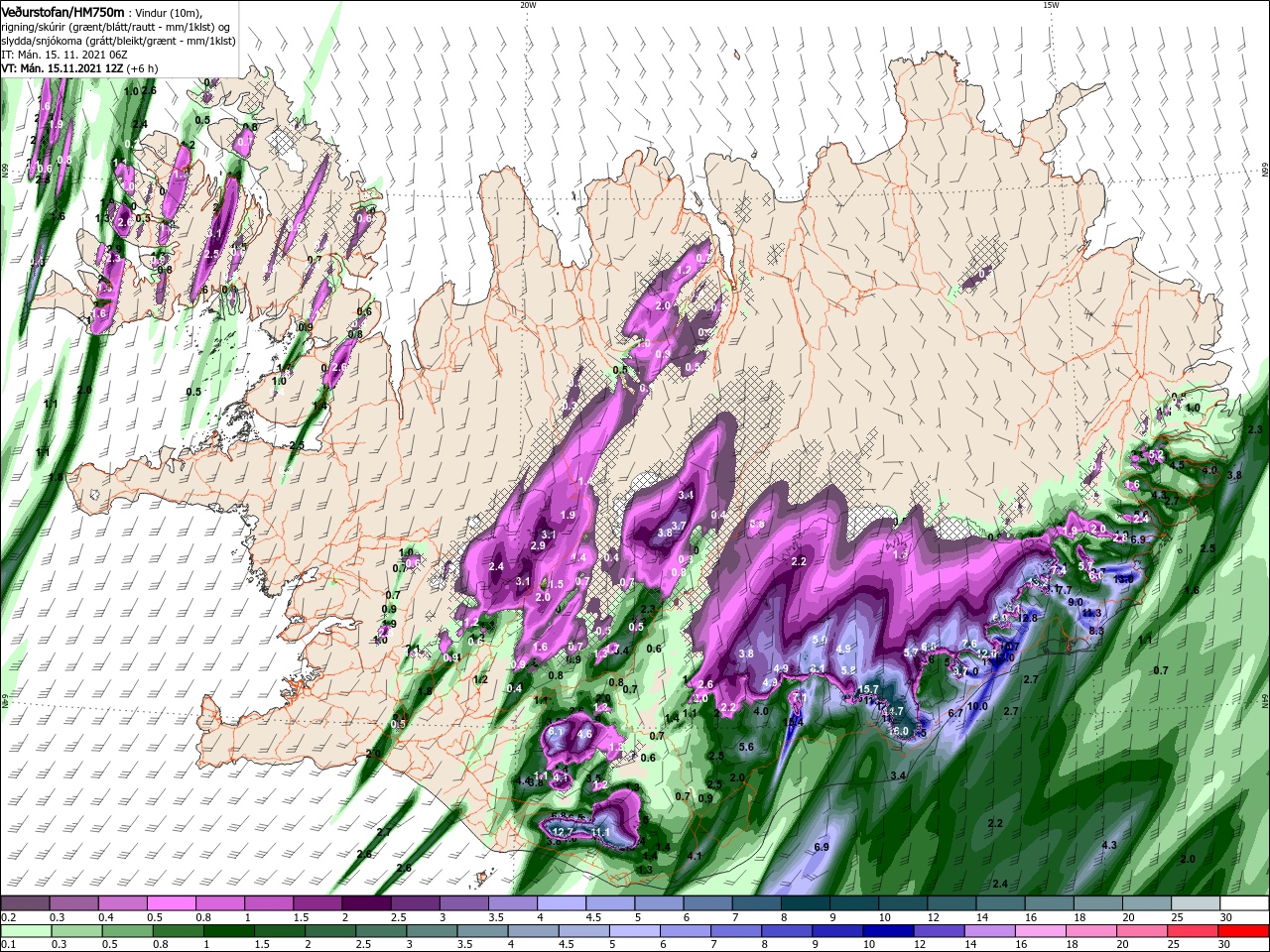This screenshot has height=952, width=1270.
Task: Click the '15.7' precipitation value on the map
Action: (868, 689)
